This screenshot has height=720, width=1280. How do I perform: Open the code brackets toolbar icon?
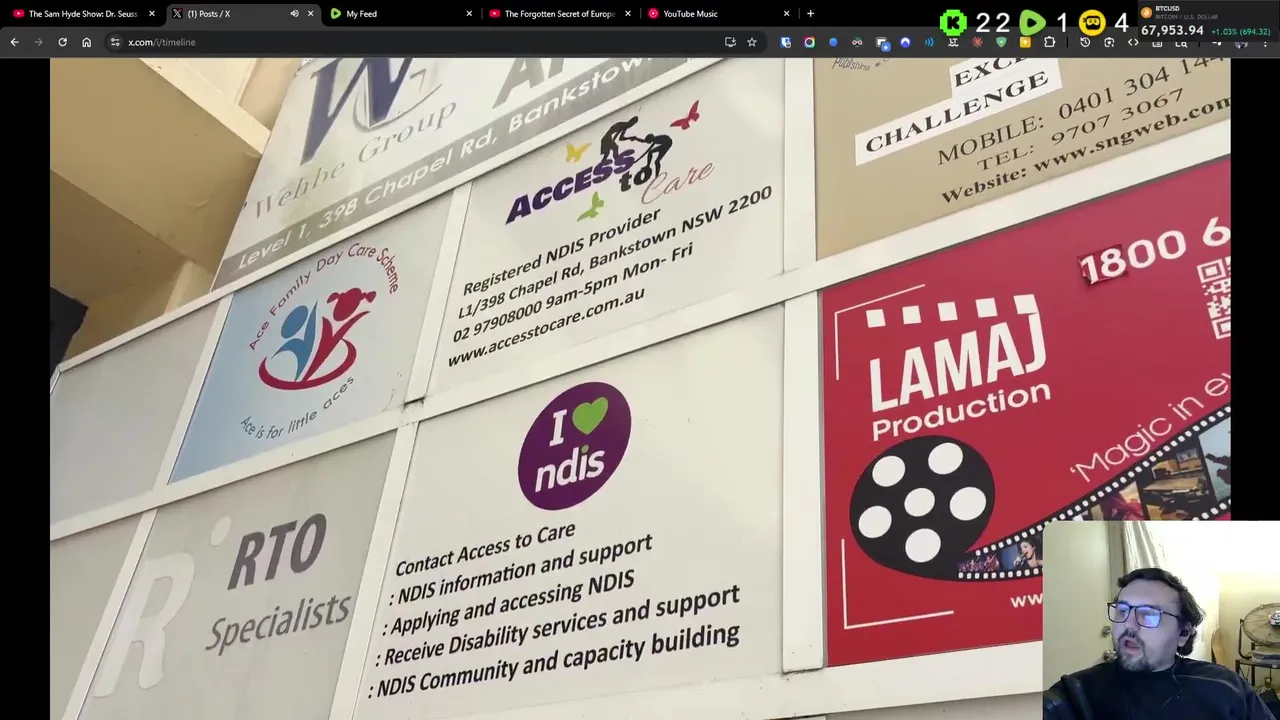pyautogui.click(x=1133, y=42)
